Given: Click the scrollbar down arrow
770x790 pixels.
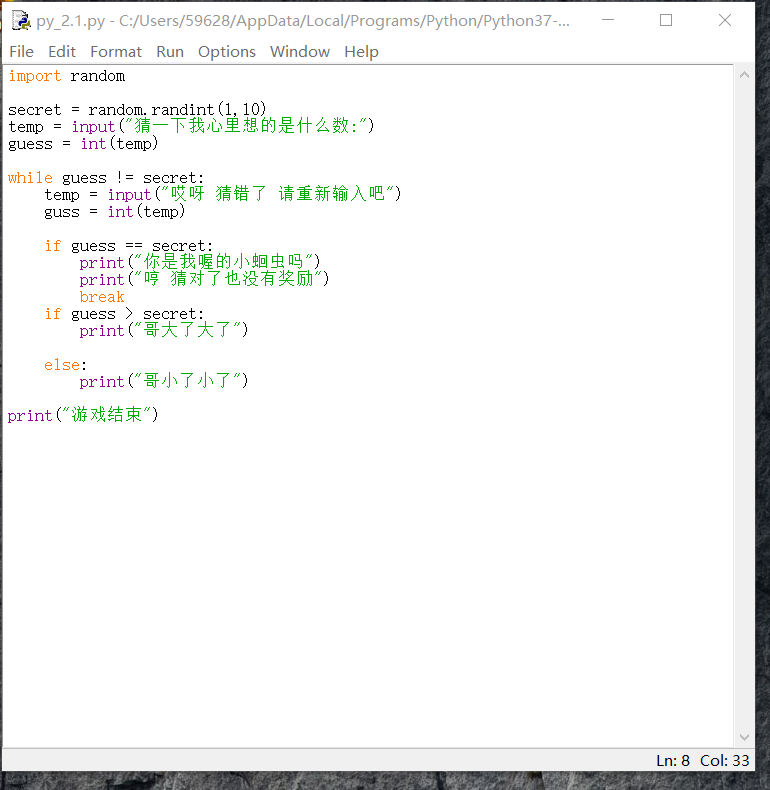Looking at the screenshot, I should click(744, 737).
